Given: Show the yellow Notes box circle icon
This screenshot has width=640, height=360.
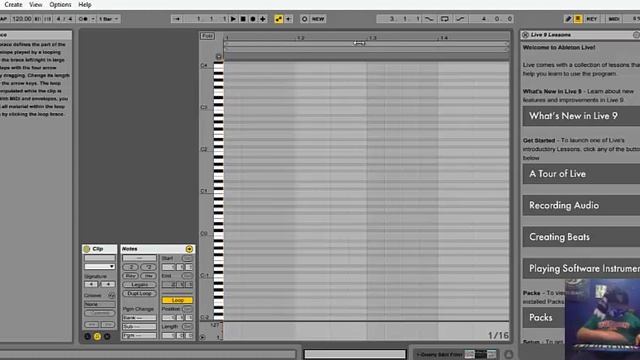Looking at the screenshot, I should [x=97, y=337].
